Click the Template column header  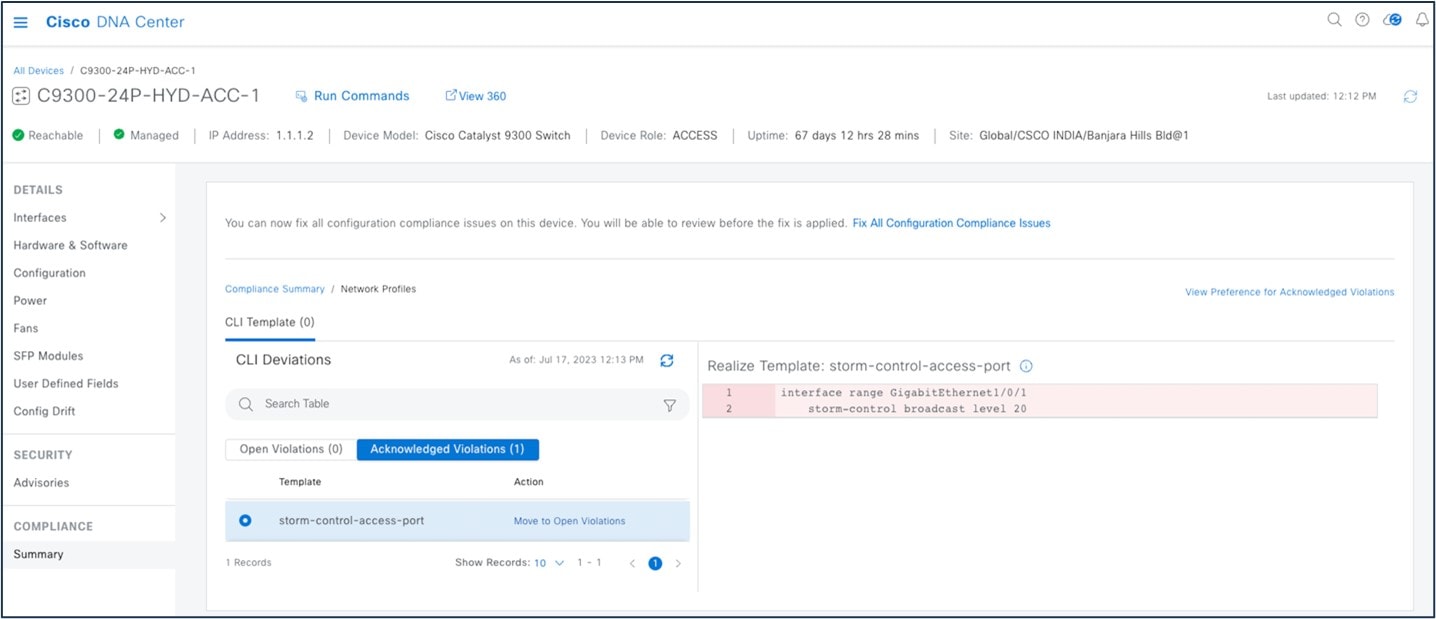coord(300,482)
